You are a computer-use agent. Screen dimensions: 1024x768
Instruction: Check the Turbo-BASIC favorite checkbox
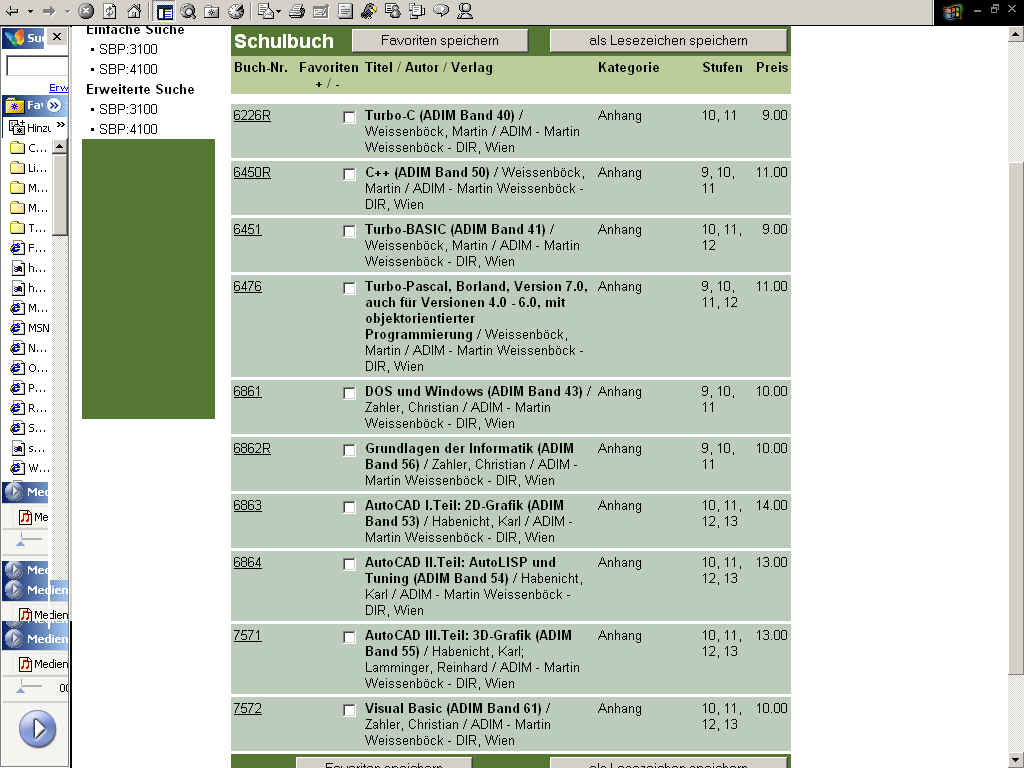coord(349,231)
